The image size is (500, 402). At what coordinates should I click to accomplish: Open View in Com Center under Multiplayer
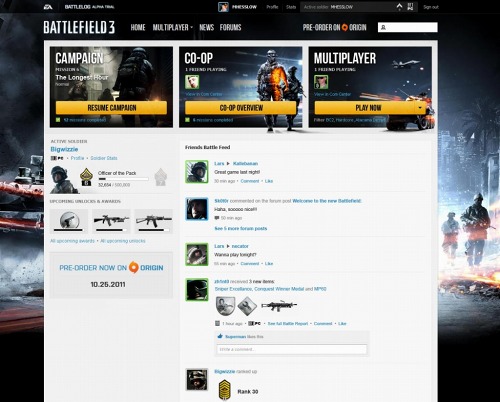coord(333,94)
